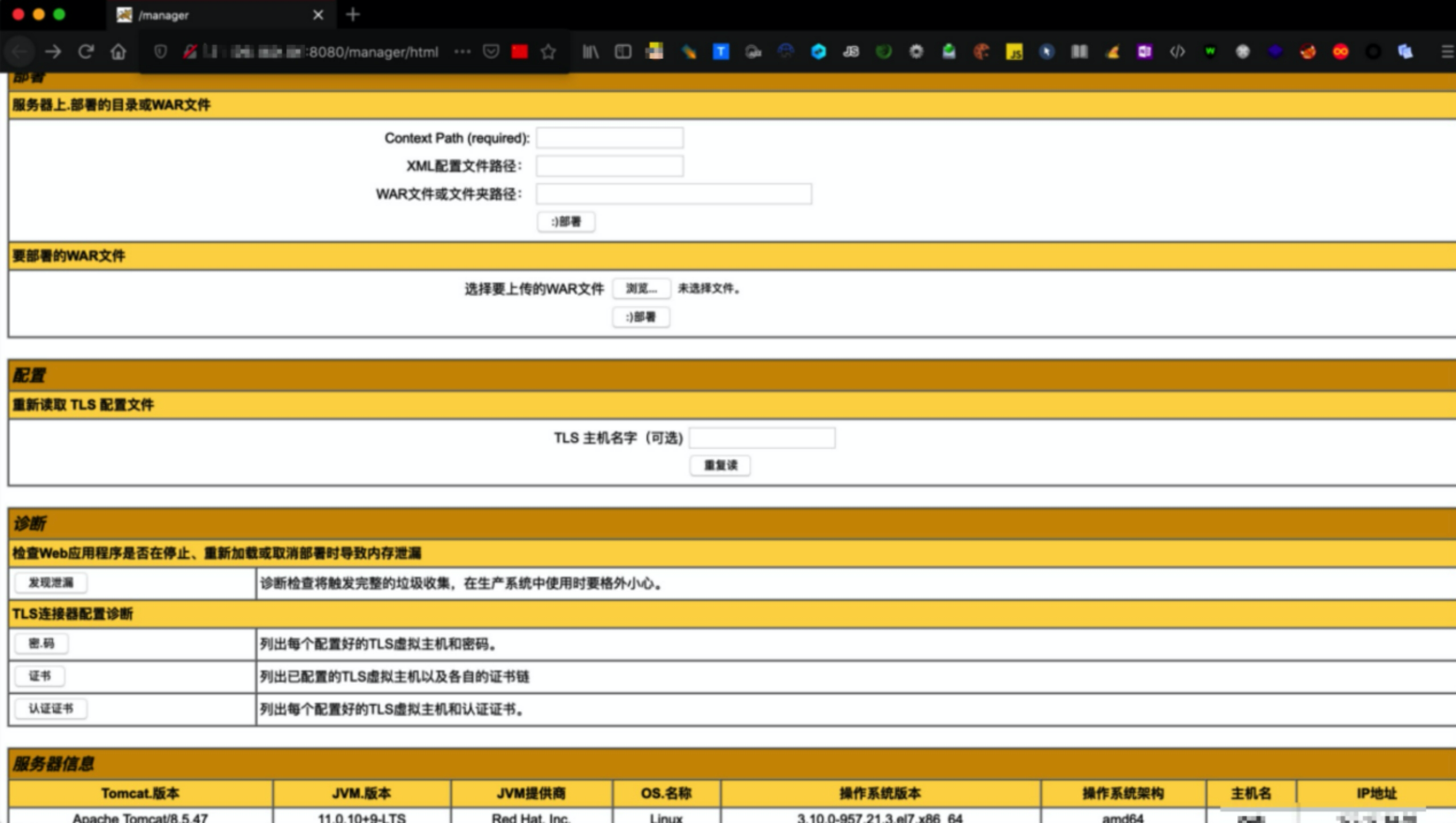Open the tracking protection shield icon
Screen dimensions: 1456x823
tap(161, 52)
